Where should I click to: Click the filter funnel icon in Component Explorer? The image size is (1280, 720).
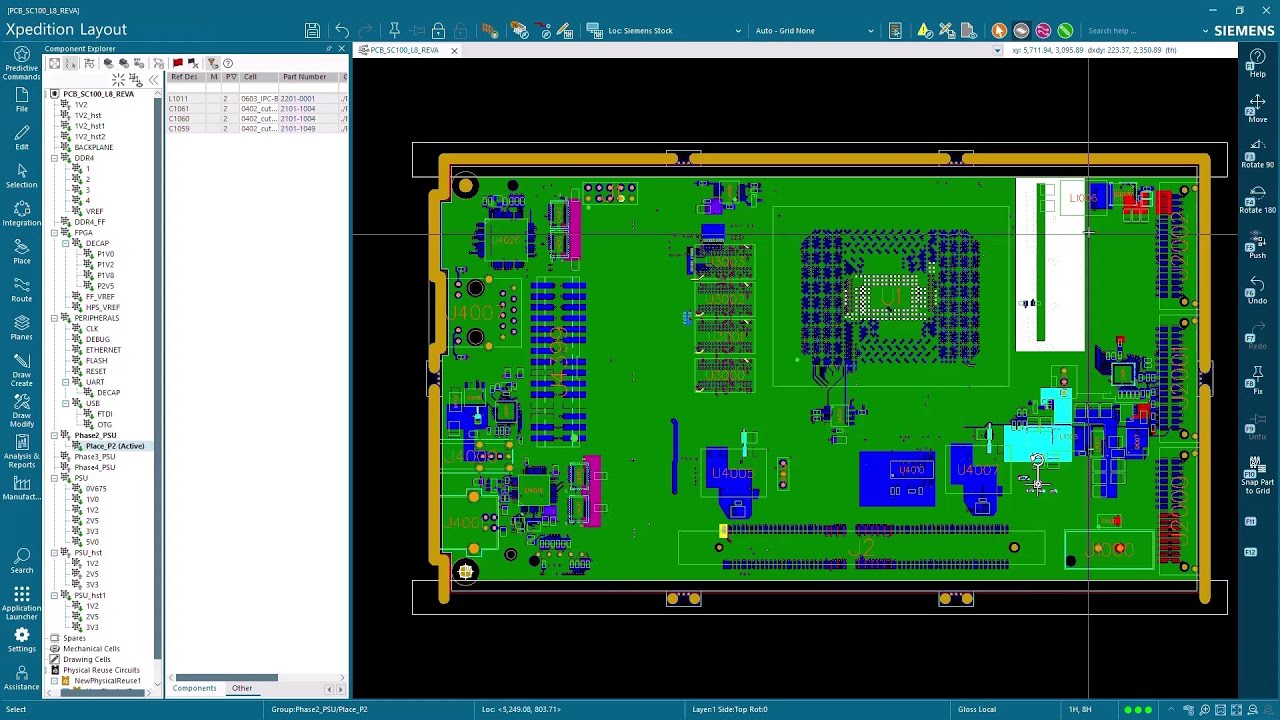(212, 63)
